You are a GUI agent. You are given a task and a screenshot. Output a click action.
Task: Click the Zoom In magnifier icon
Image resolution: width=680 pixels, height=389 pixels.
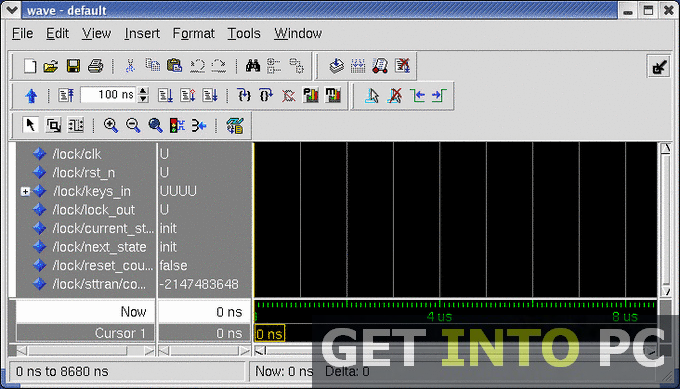111,125
